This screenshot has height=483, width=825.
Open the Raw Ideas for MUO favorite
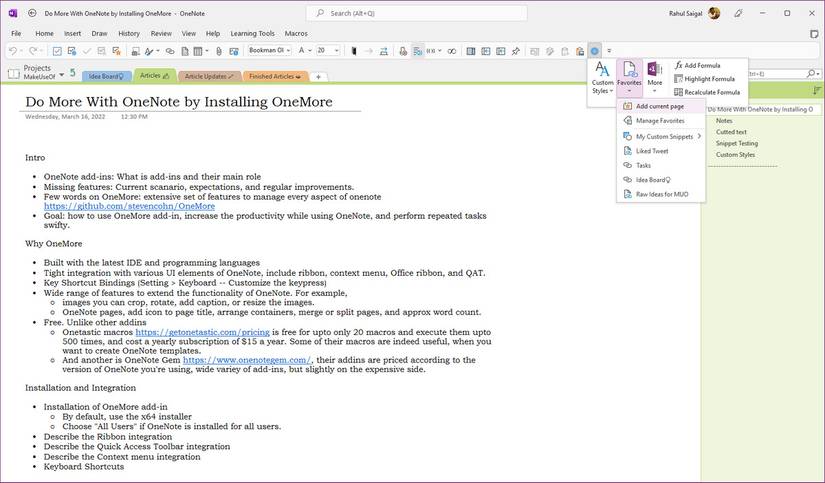pyautogui.click(x=661, y=194)
